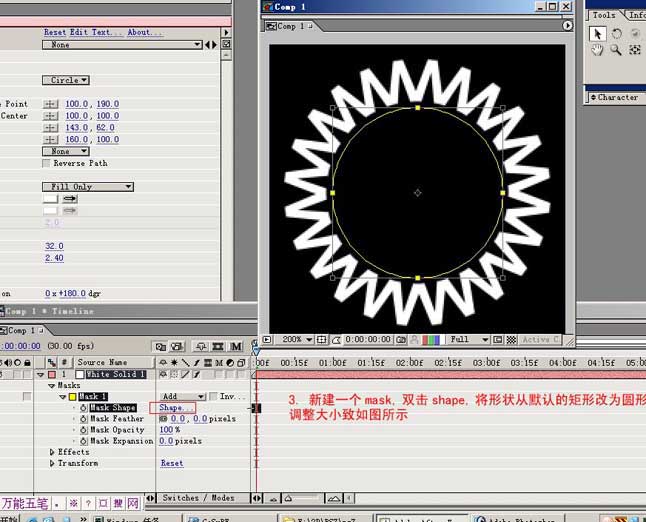
Task: Click Reset link in Effect Controls
Action: tap(55, 32)
